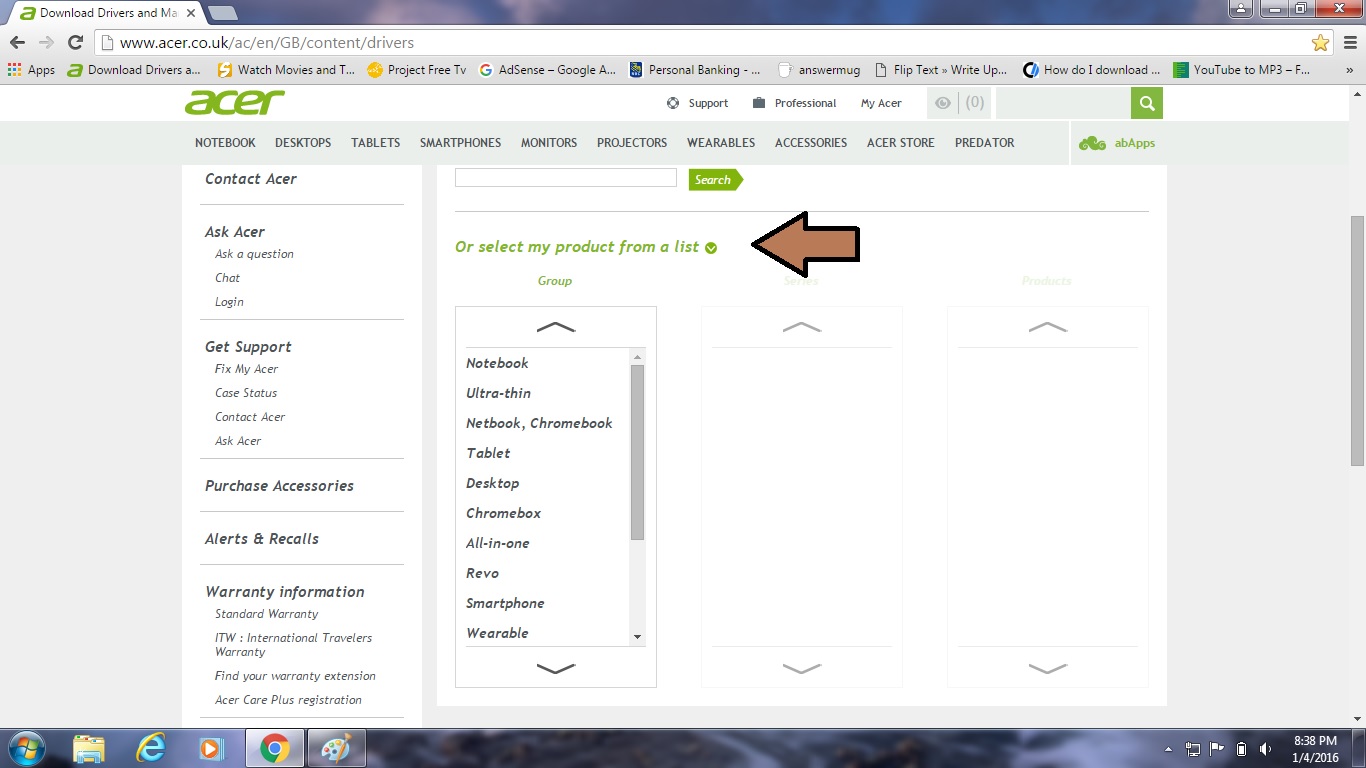
Task: Open the ACCESSORIES nav menu
Action: point(811,143)
